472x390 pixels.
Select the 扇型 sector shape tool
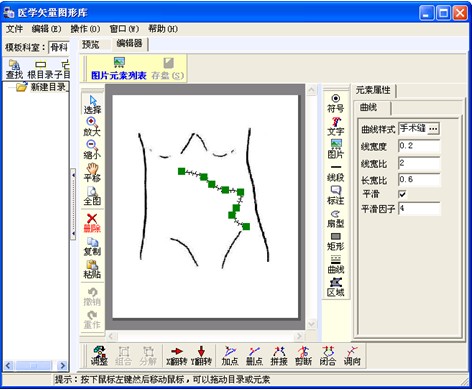click(x=336, y=219)
